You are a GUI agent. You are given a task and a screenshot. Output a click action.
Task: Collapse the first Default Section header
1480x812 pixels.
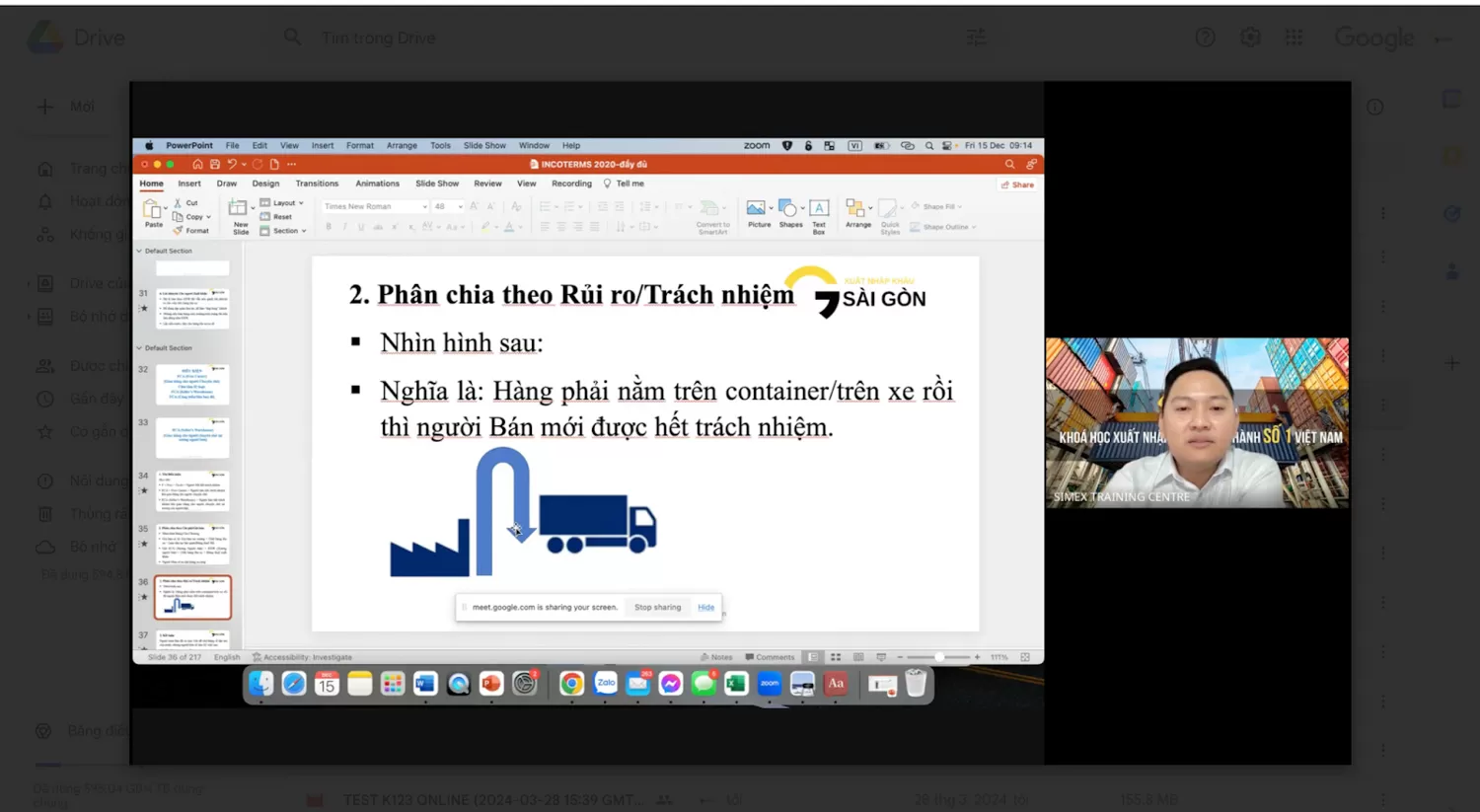[x=139, y=252]
